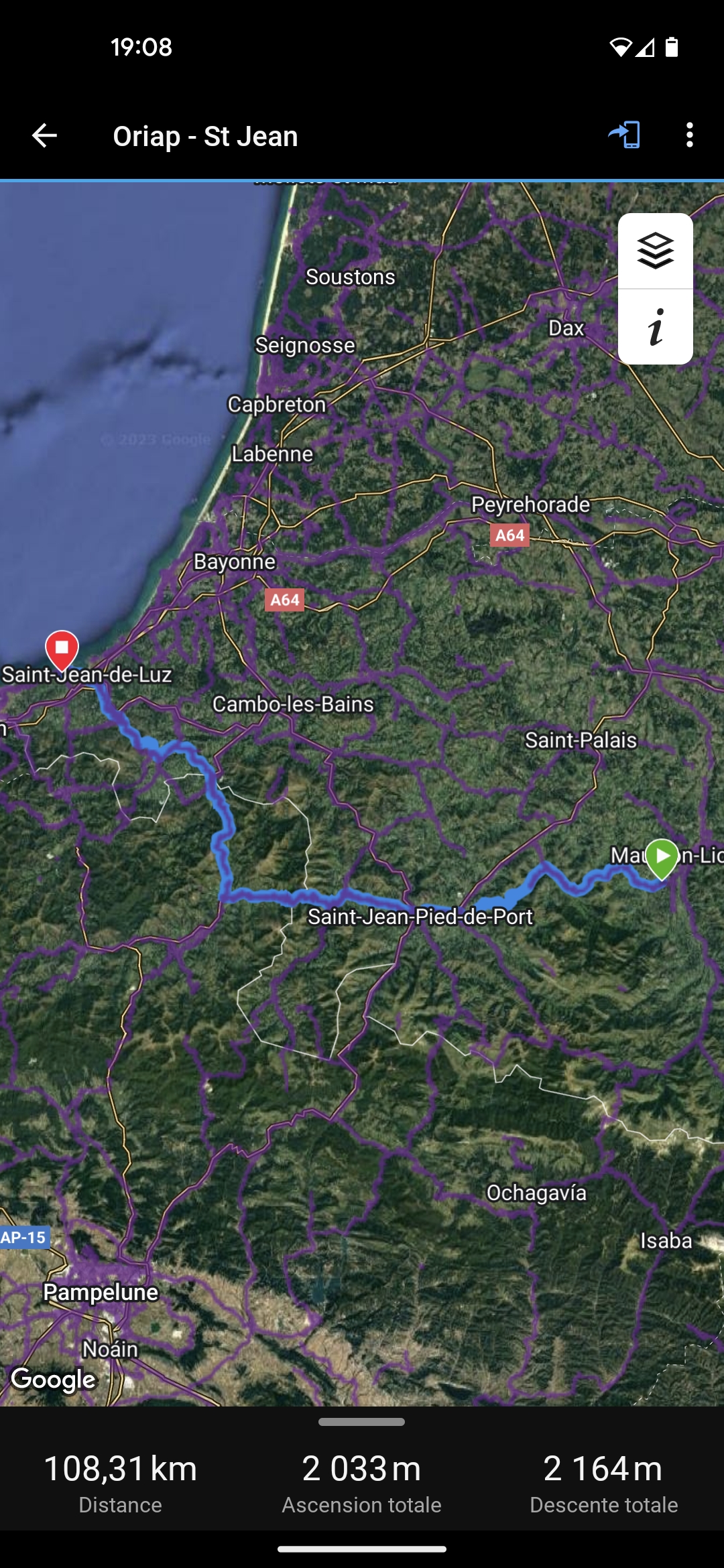Select the Ascension totale stat
Image resolution: width=724 pixels, height=1568 pixels.
coord(362,1482)
